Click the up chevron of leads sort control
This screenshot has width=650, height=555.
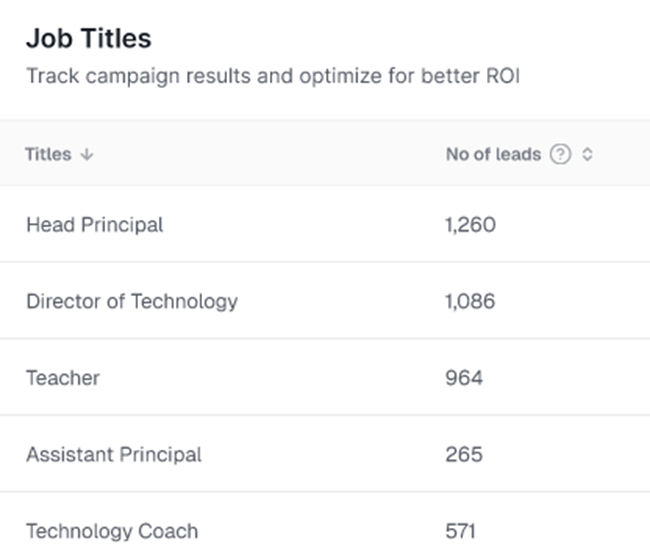587,151
